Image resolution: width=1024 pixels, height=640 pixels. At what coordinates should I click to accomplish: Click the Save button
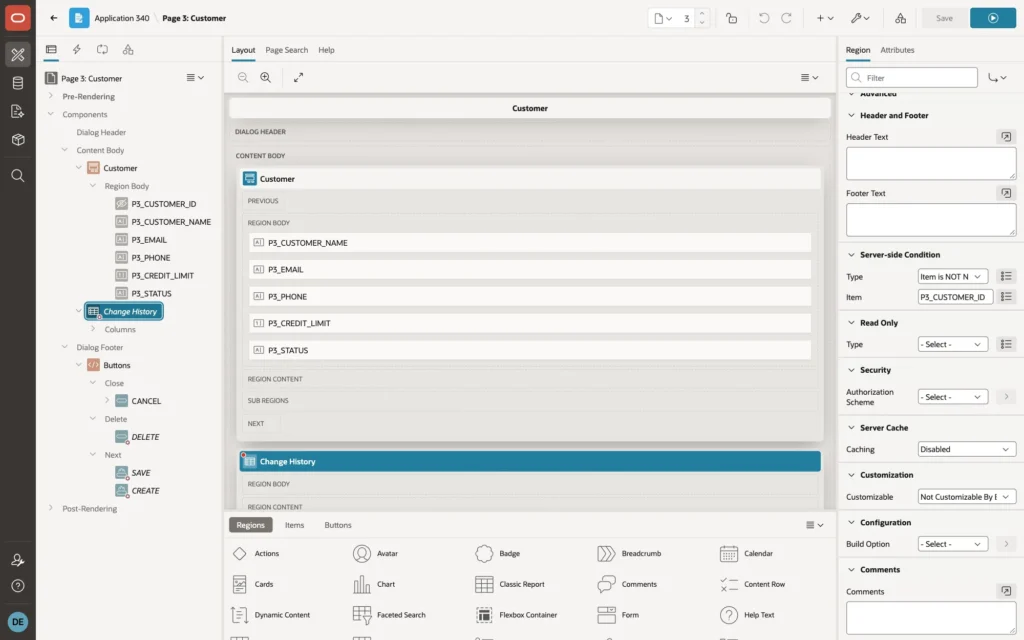[944, 18]
